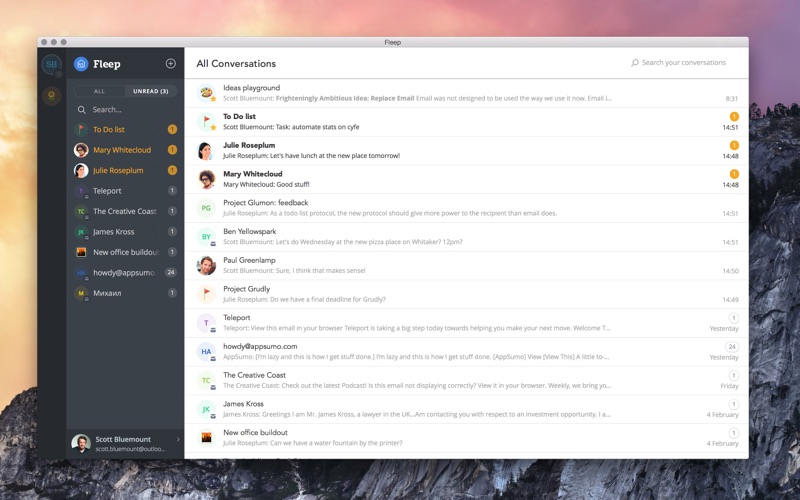
Task: Click the magnifier icon beside sidebar Search
Action: point(82,110)
